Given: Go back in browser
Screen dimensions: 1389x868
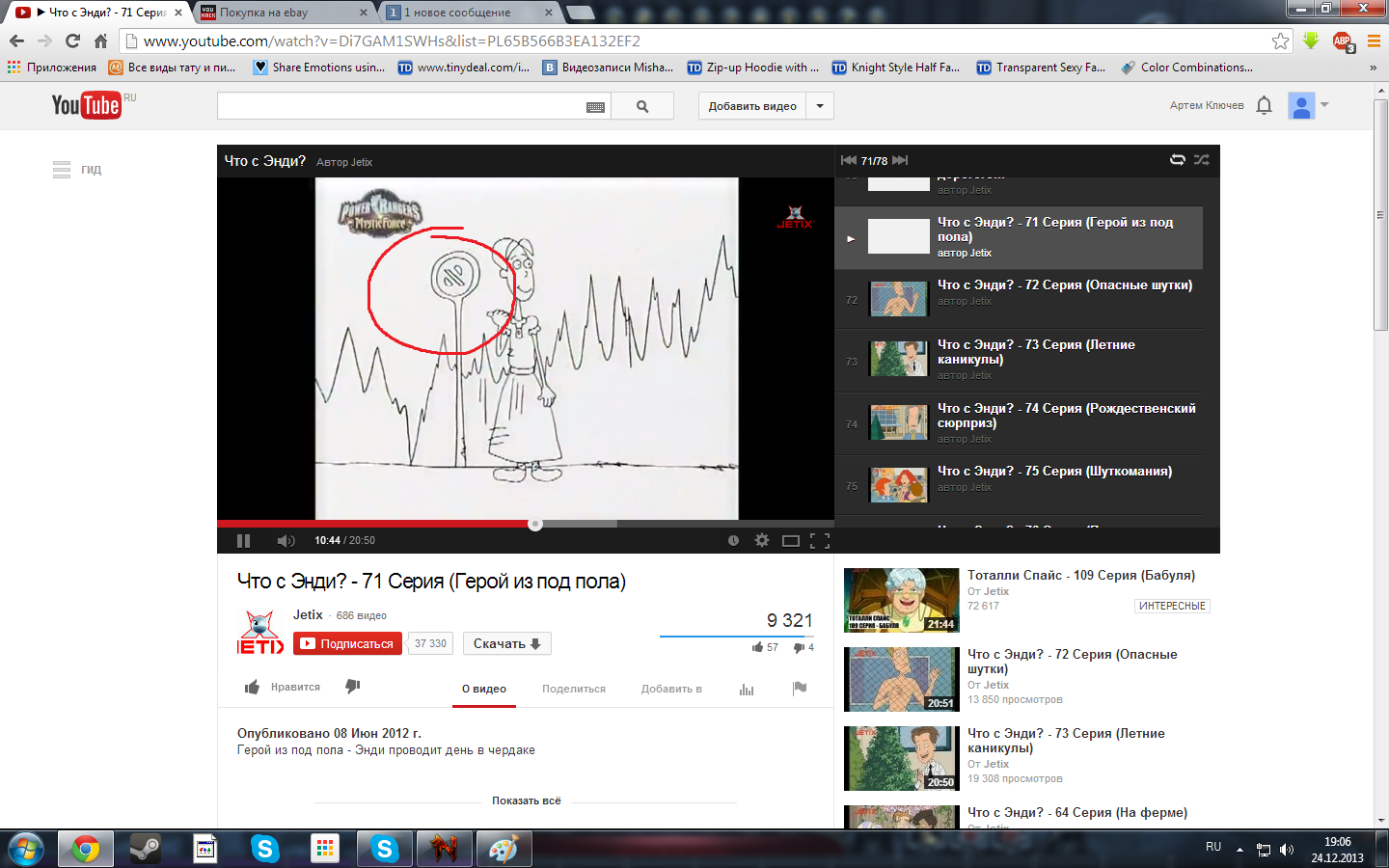Looking at the screenshot, I should pyautogui.click(x=16, y=41).
